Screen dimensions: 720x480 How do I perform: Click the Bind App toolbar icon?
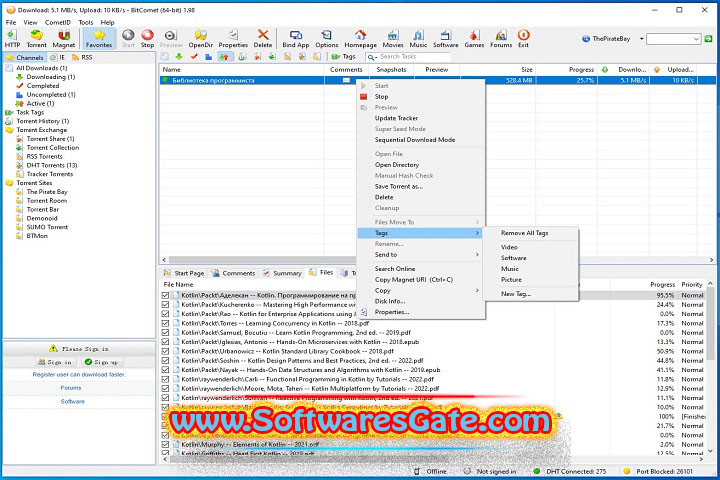[x=296, y=39]
